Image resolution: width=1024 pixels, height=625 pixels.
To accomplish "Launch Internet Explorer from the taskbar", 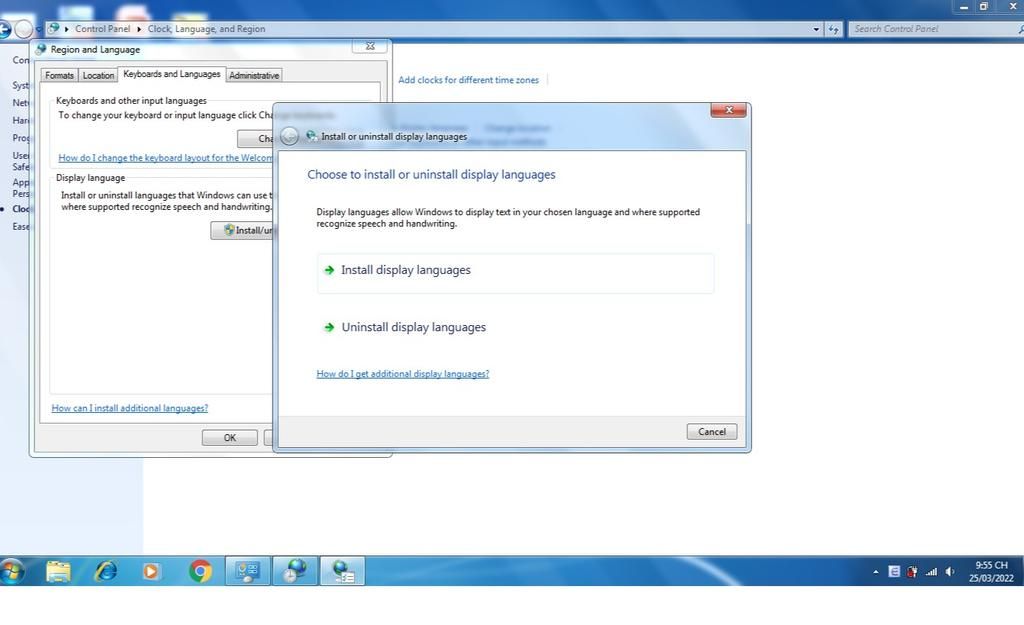I will coord(106,571).
